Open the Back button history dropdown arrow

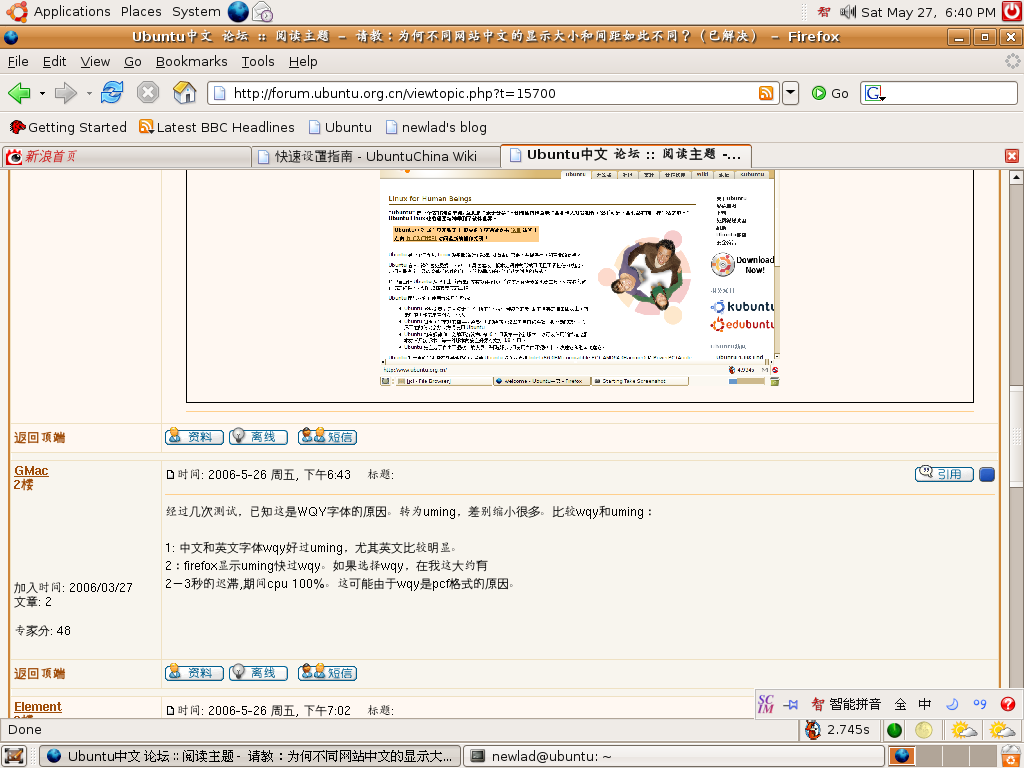(x=42, y=93)
